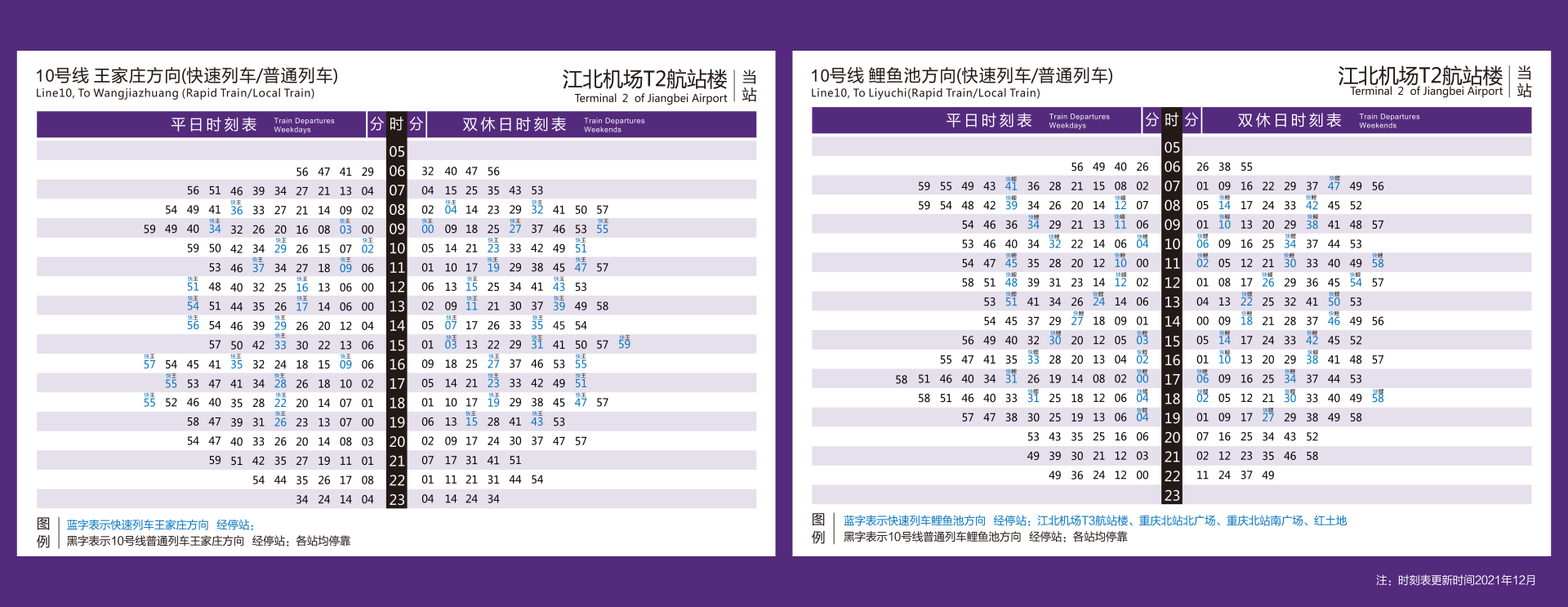Click blue weekday '57' in Wangjiazhuang hour 16 row
This screenshot has width=1568, height=607.
[149, 364]
